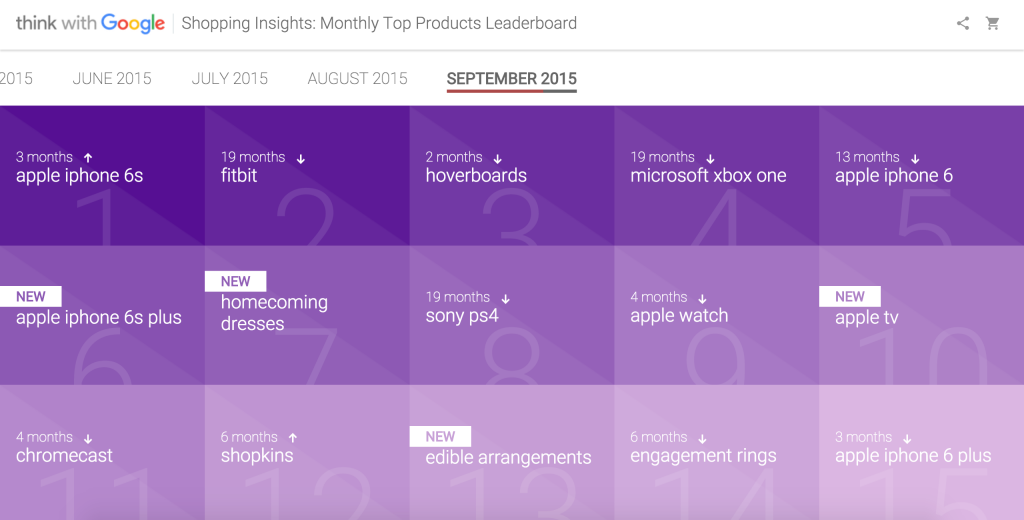Click the Google logo
This screenshot has width=1024, height=520.
[x=133, y=24]
